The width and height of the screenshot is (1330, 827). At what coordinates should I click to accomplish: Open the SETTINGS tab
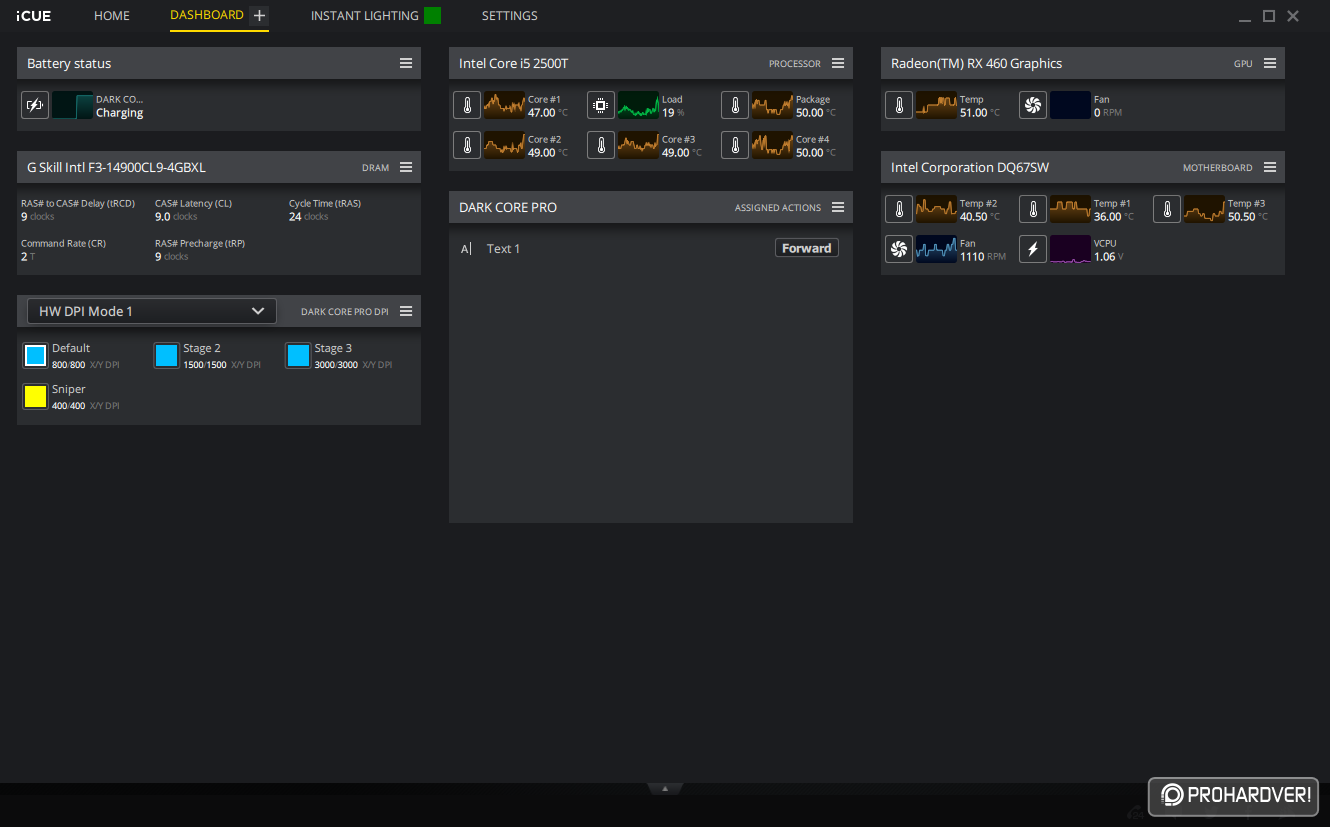510,16
